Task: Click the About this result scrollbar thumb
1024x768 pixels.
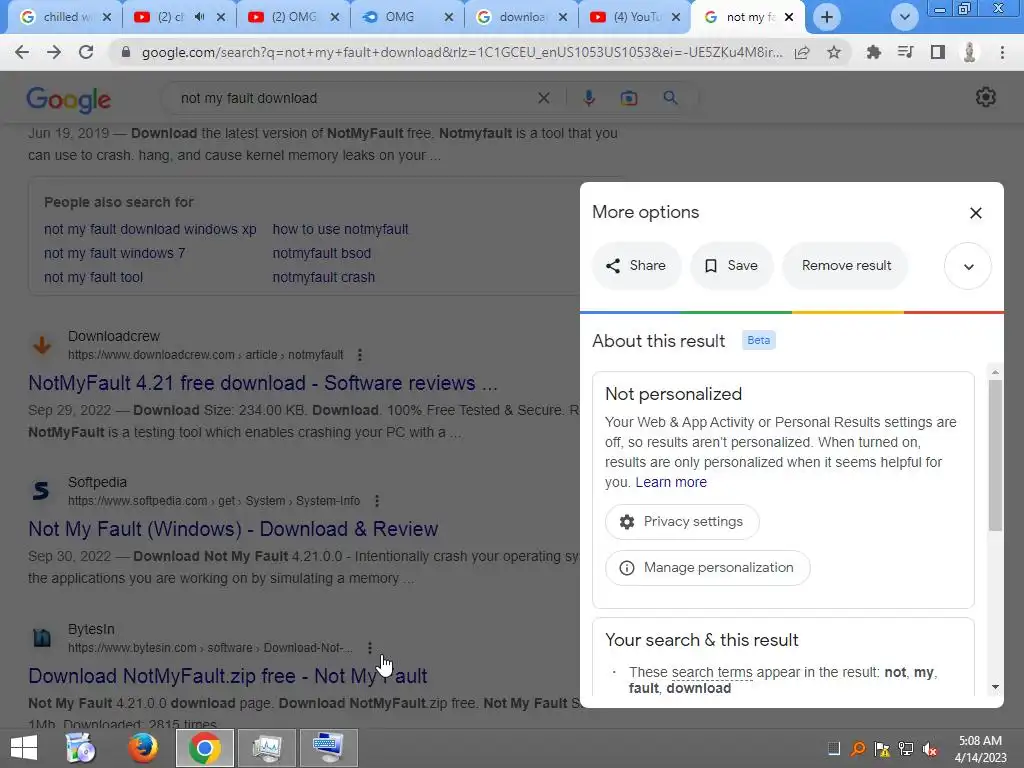Action: (995, 455)
